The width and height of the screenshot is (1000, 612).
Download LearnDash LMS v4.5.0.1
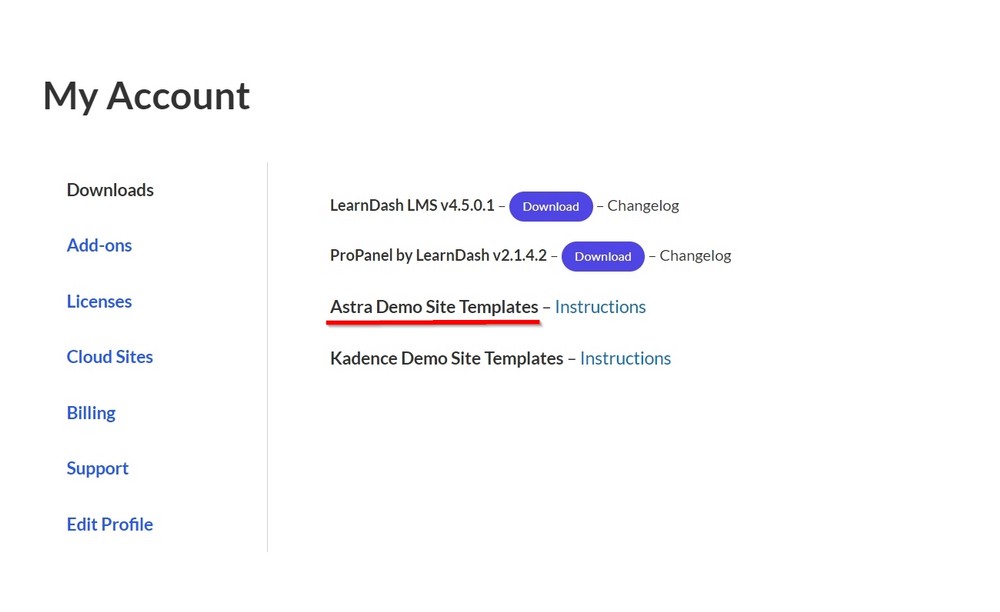click(x=551, y=206)
